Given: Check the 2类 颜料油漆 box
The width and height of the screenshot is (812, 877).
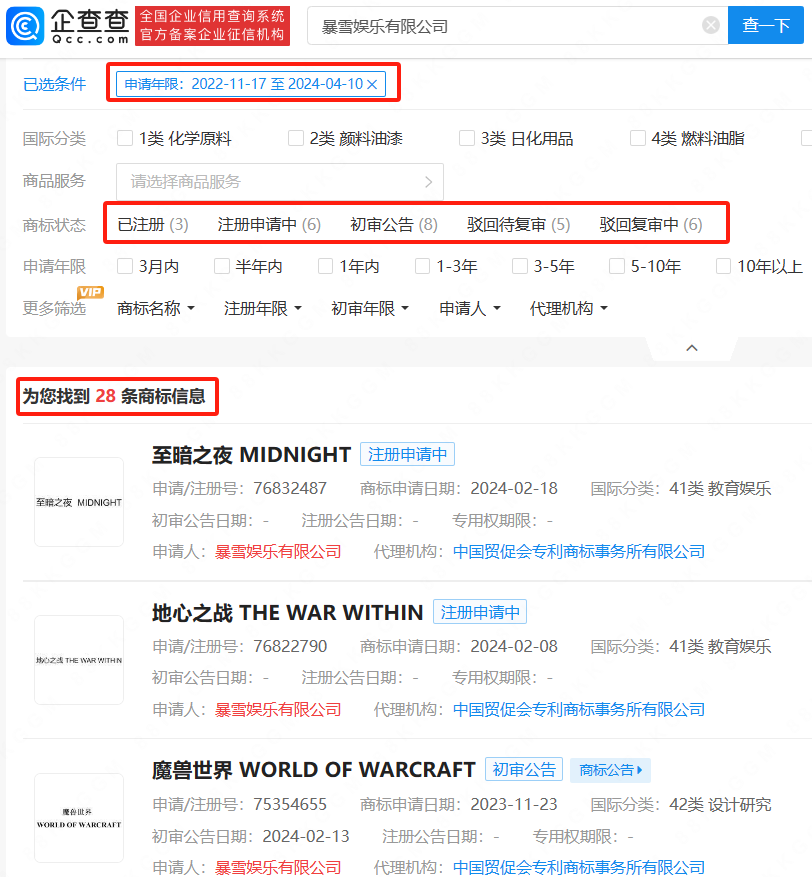Looking at the screenshot, I should click(296, 138).
